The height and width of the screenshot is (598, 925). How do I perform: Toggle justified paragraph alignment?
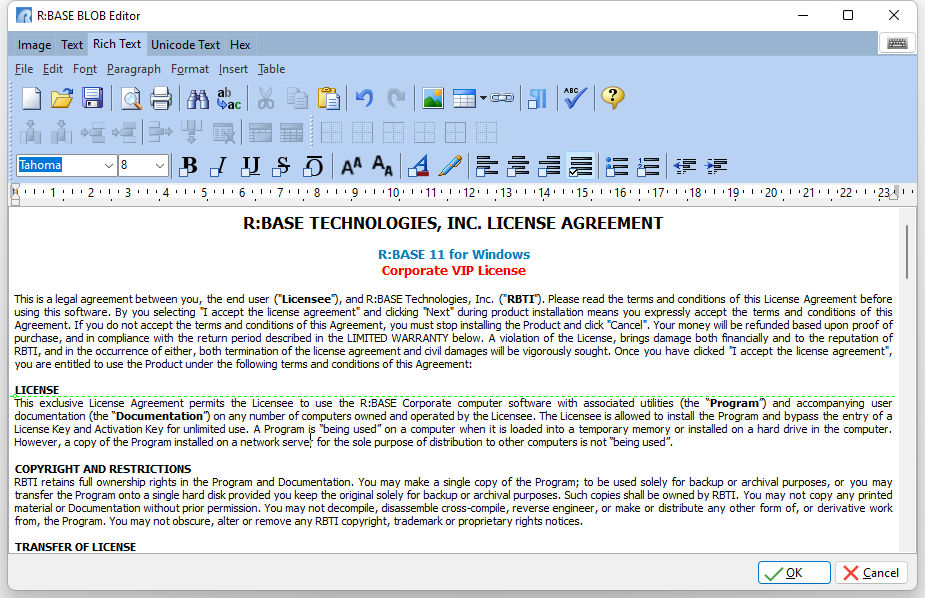[580, 166]
